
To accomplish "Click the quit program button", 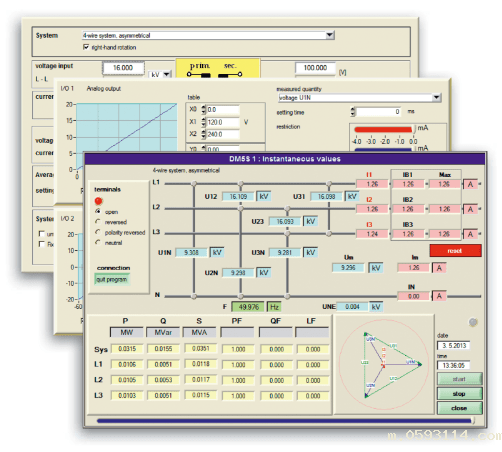I will [112, 279].
